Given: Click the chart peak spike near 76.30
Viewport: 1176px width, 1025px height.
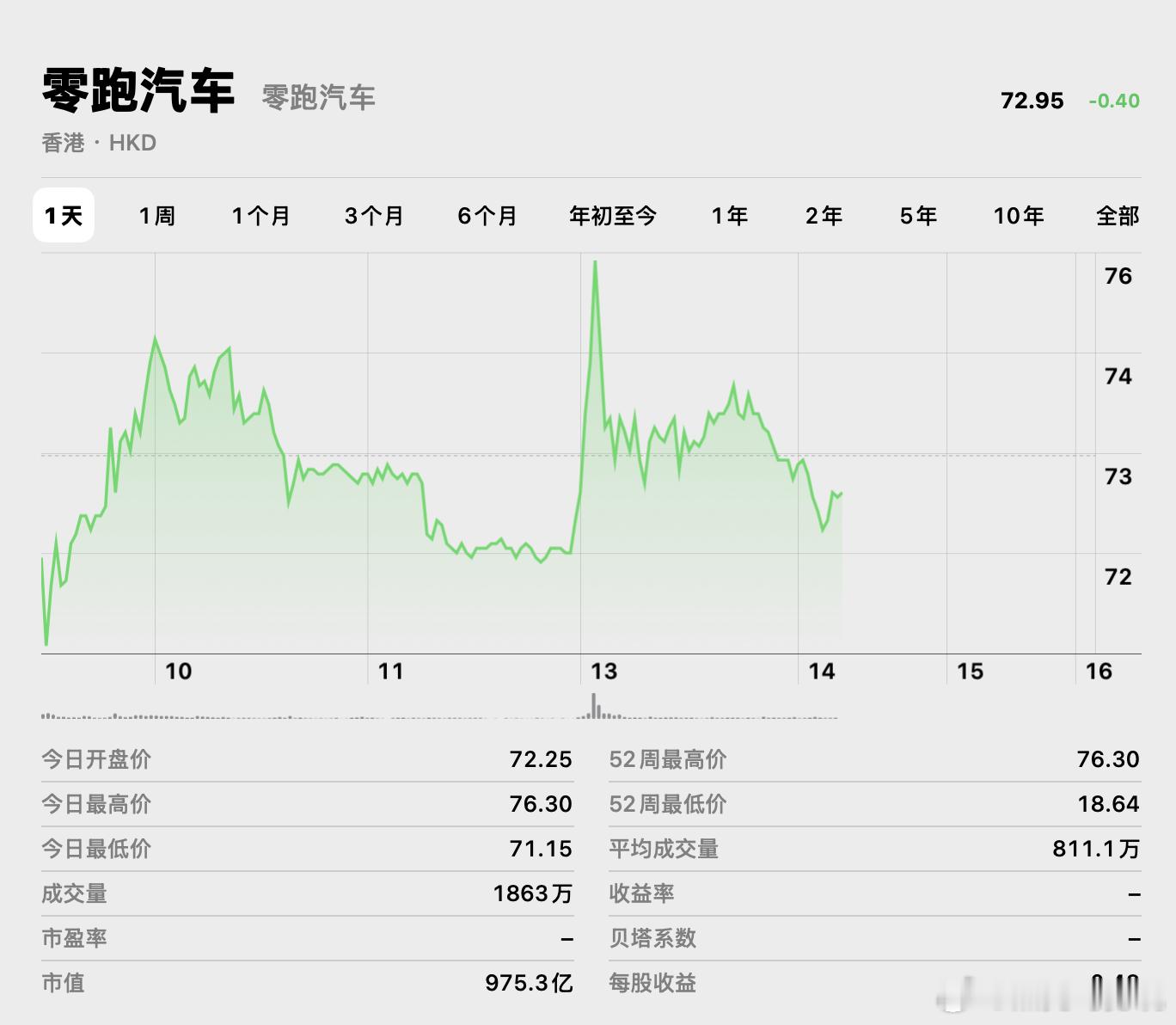Looking at the screenshot, I should click(x=595, y=262).
